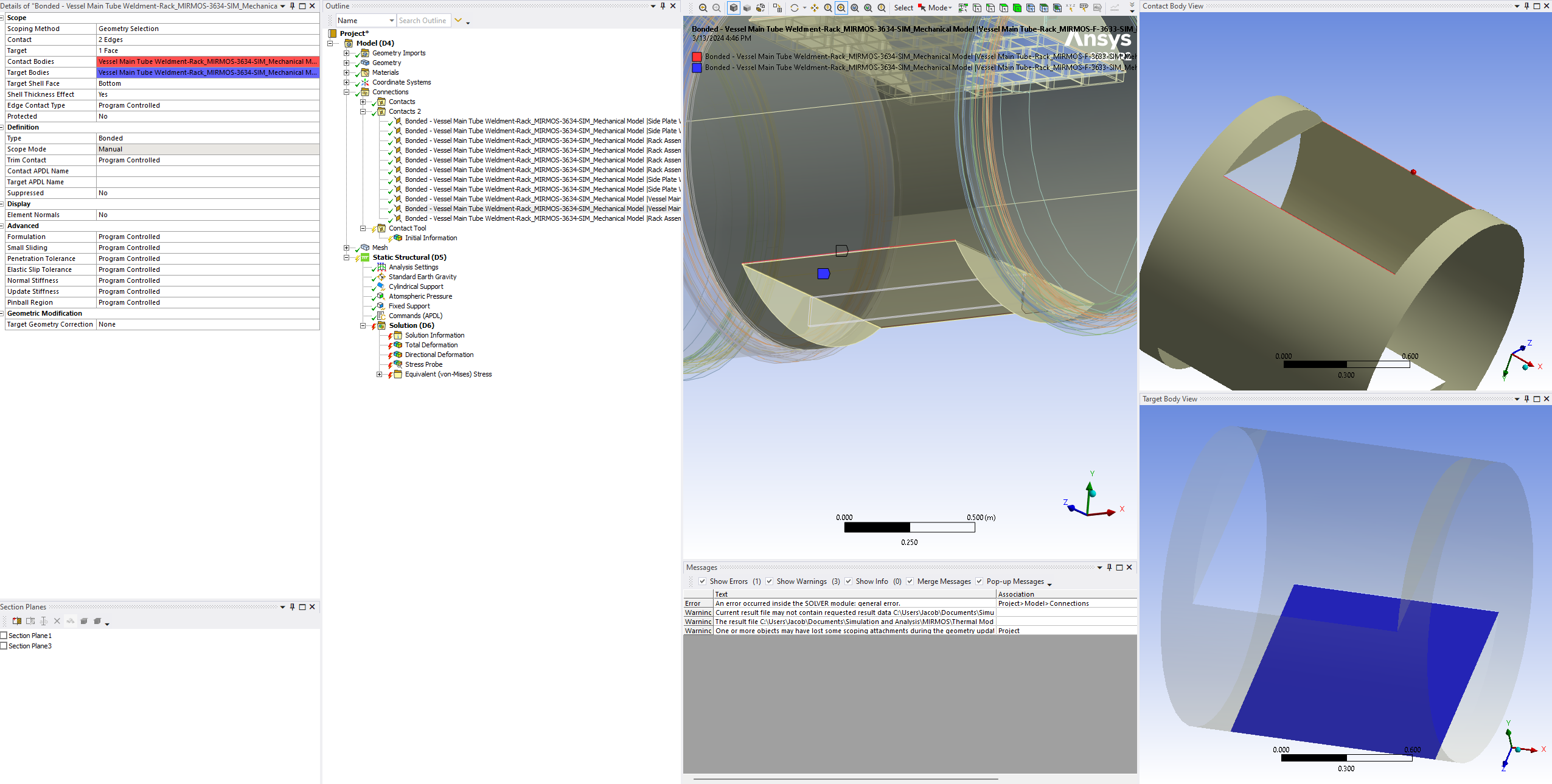
Task: Toggle the Merge Messages checkbox
Action: tap(910, 581)
